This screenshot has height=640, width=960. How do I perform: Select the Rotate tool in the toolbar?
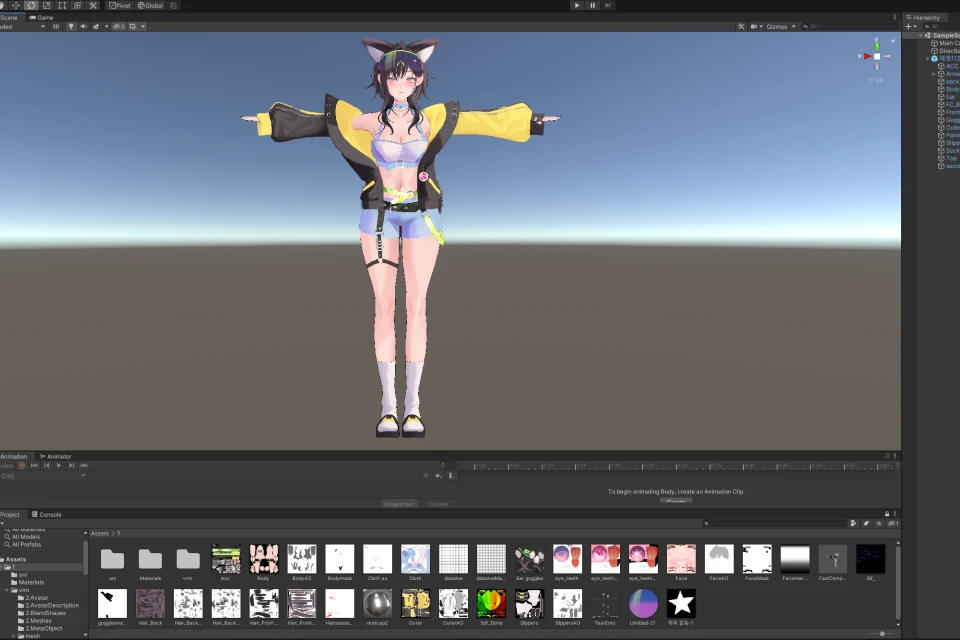(31, 6)
